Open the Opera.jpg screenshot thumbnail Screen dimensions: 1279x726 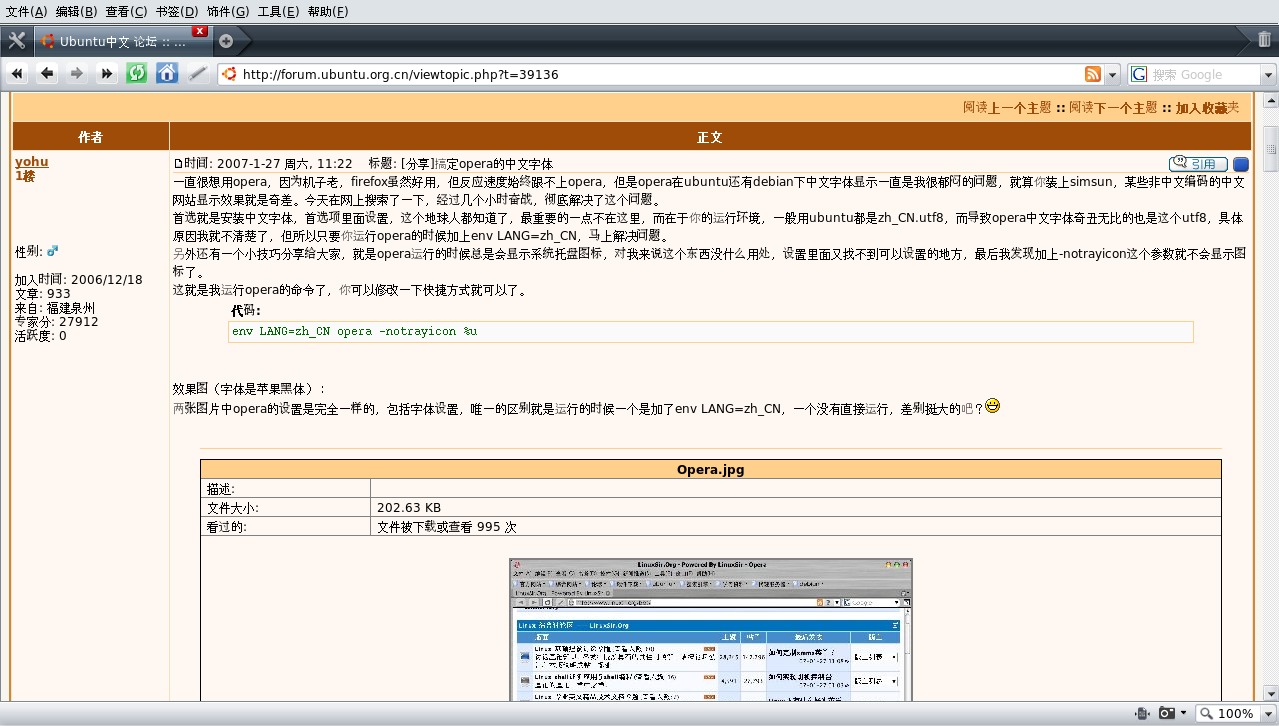711,629
